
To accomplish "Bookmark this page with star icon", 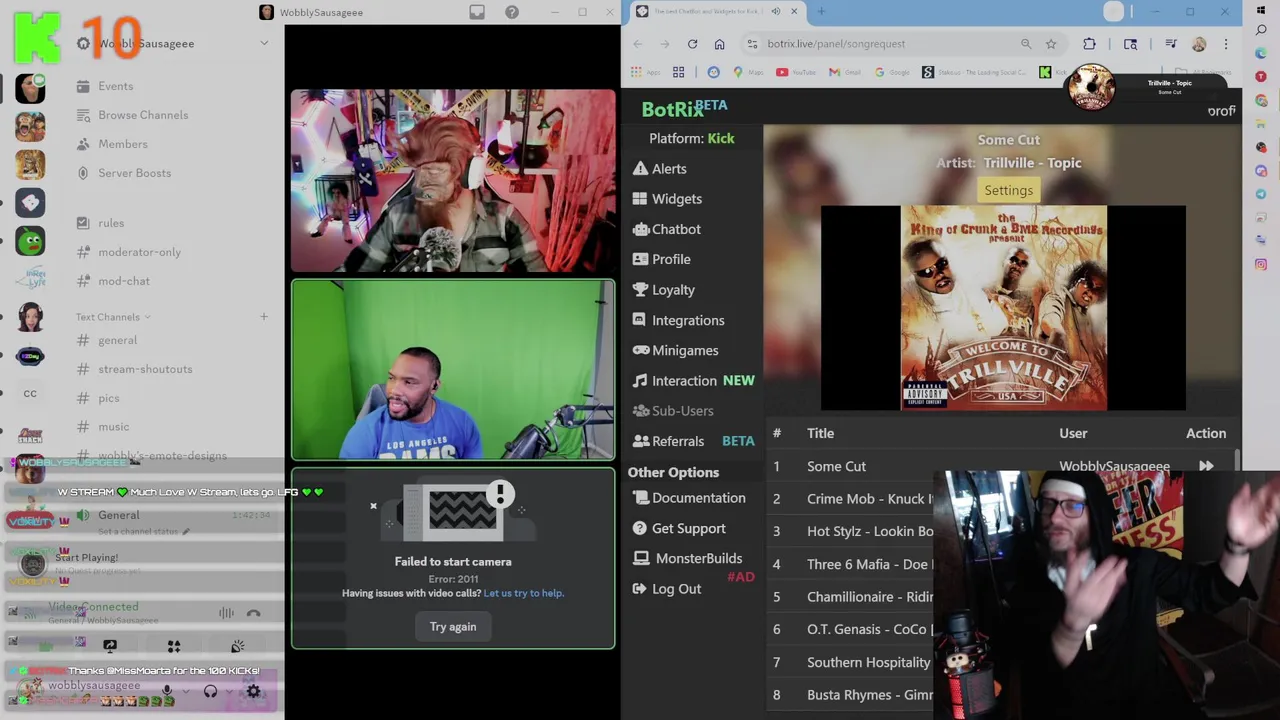I will coord(1051,44).
